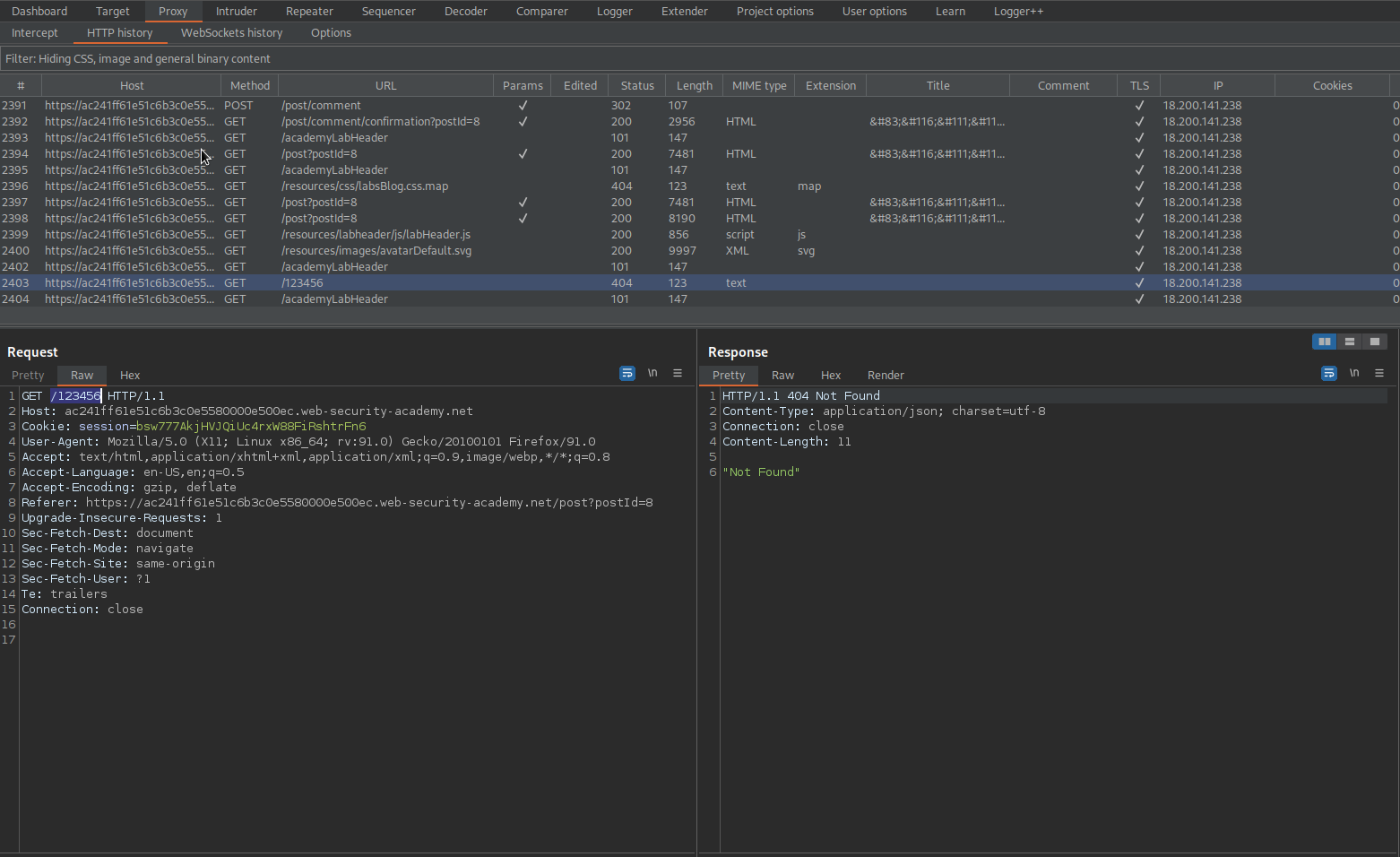1400x857 pixels.
Task: Click Content-Type header in response
Action: (x=884, y=411)
